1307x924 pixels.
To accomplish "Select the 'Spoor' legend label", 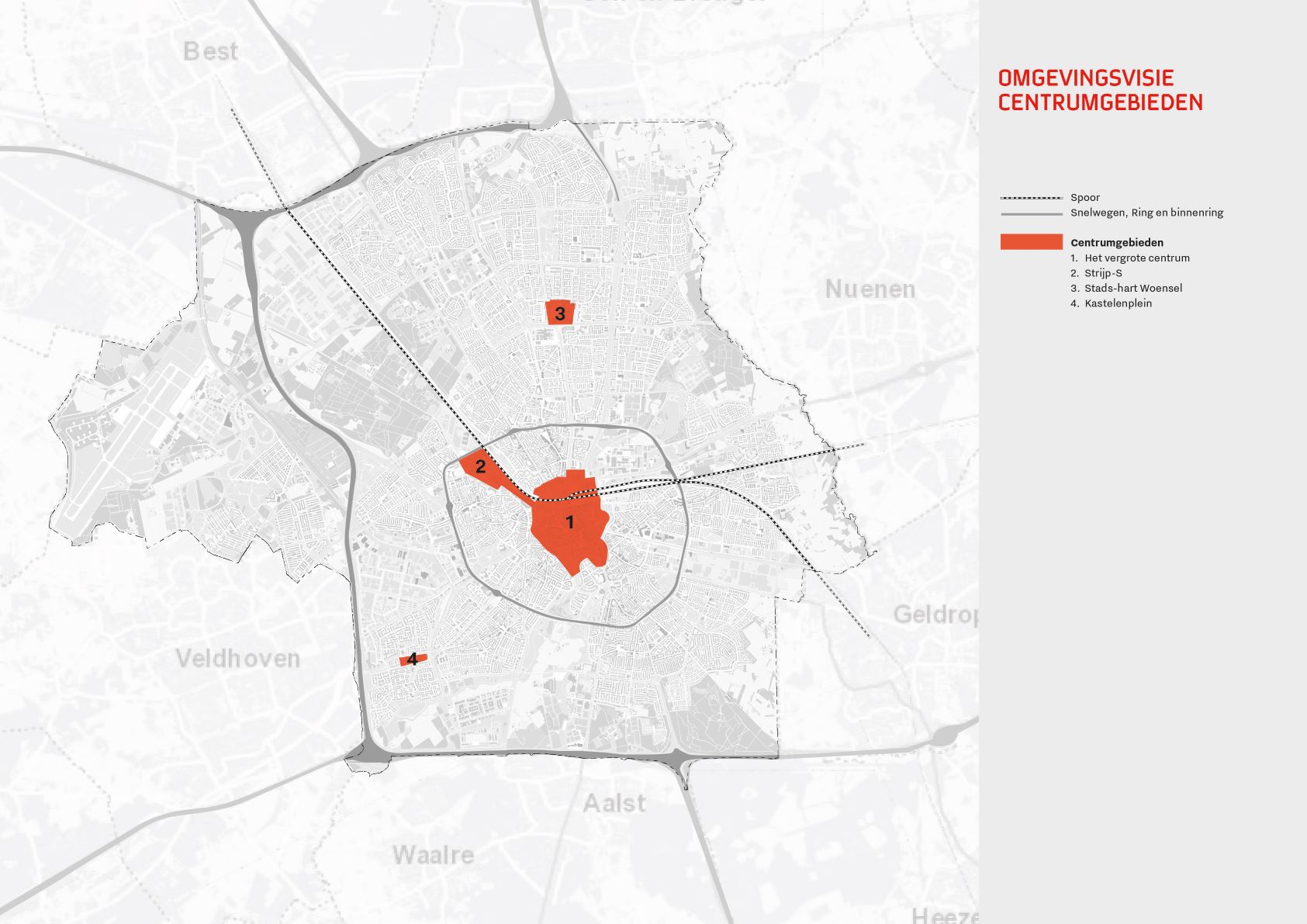I will (1085, 198).
